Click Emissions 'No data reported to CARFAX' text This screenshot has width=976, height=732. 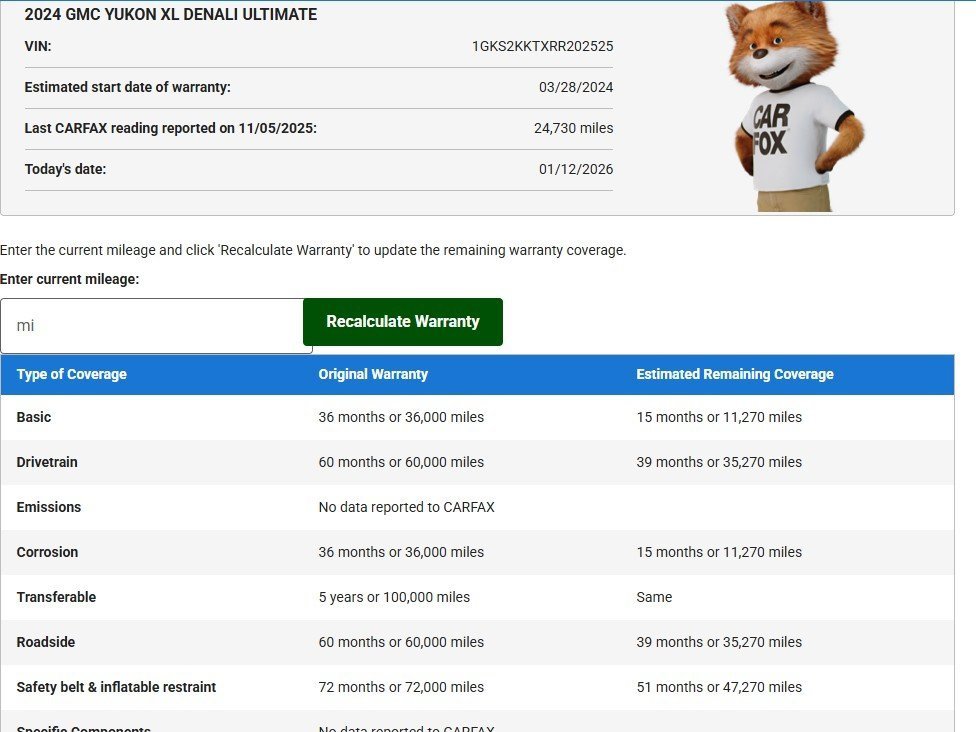tap(406, 507)
